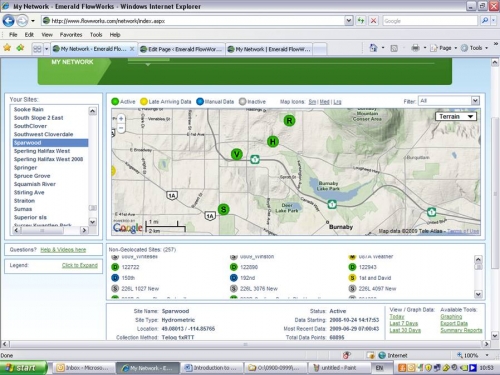
Task: Click Add to Favorites star-plus icon
Action: (20, 48)
